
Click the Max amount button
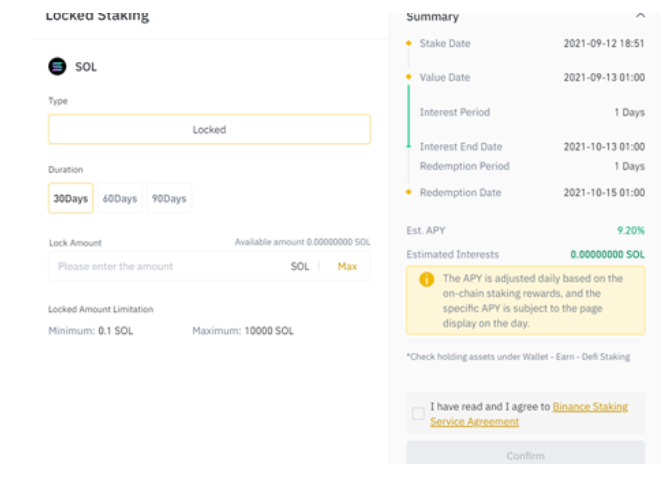tap(347, 266)
